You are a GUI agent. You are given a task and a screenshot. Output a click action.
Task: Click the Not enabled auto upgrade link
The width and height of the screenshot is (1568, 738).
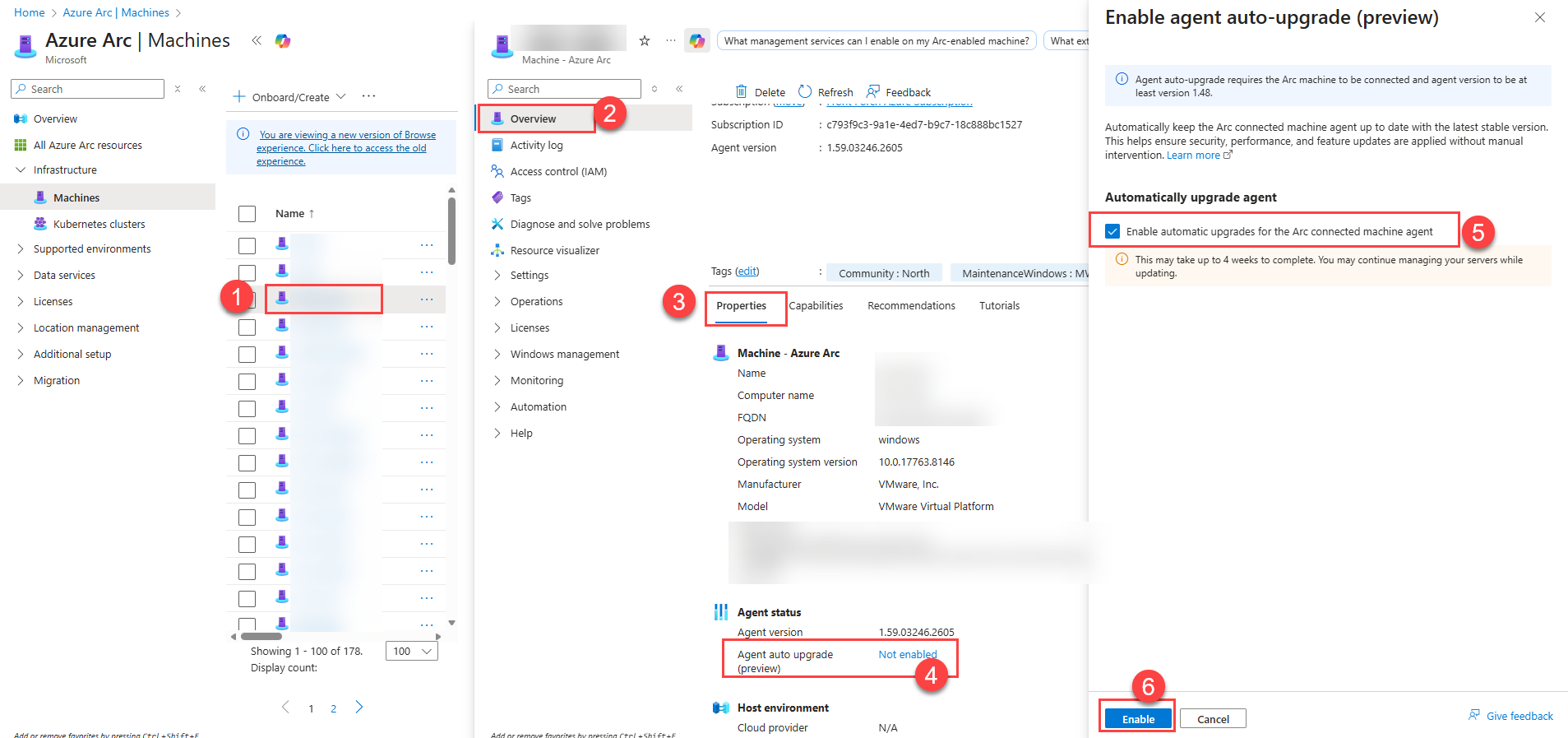[907, 655]
